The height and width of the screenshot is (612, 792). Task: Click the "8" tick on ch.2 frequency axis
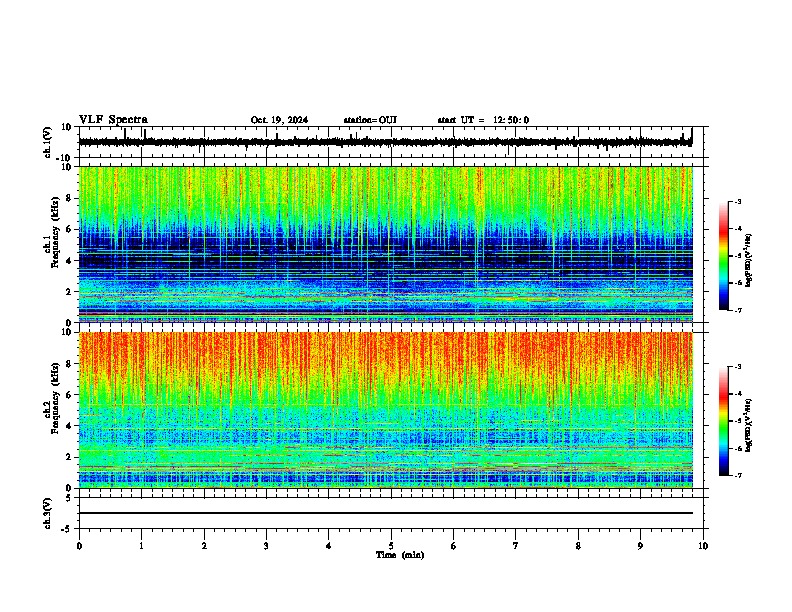(x=70, y=364)
